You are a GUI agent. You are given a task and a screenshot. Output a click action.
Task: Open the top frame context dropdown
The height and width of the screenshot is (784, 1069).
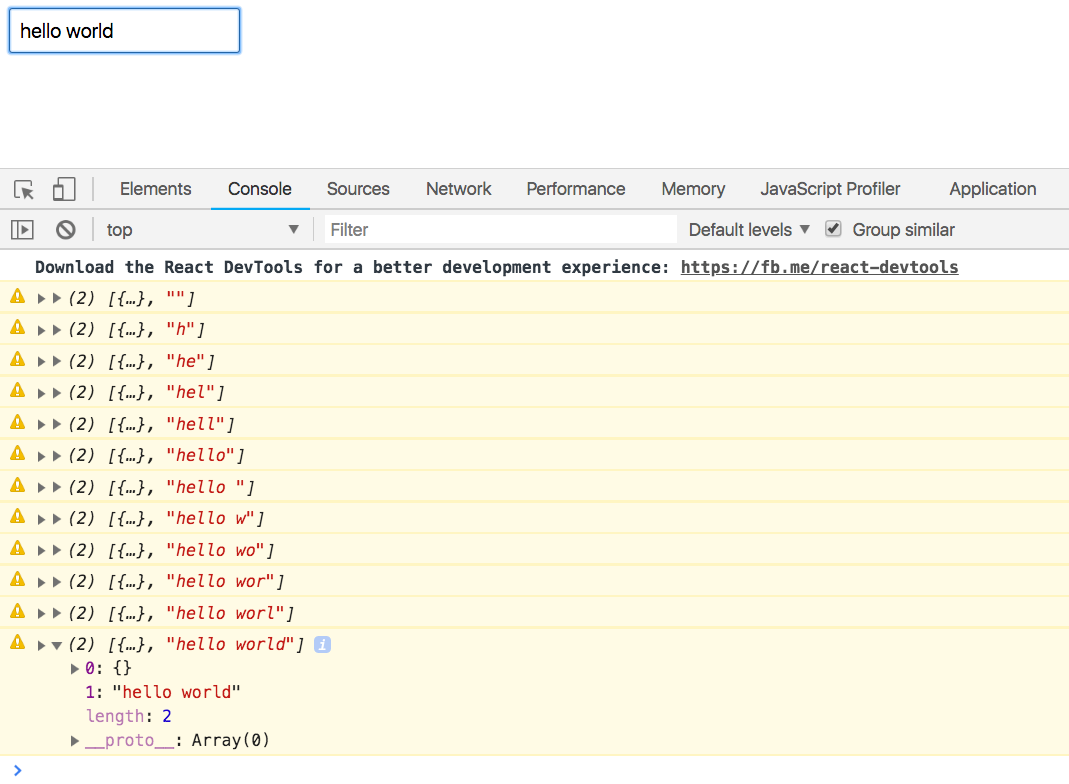200,229
